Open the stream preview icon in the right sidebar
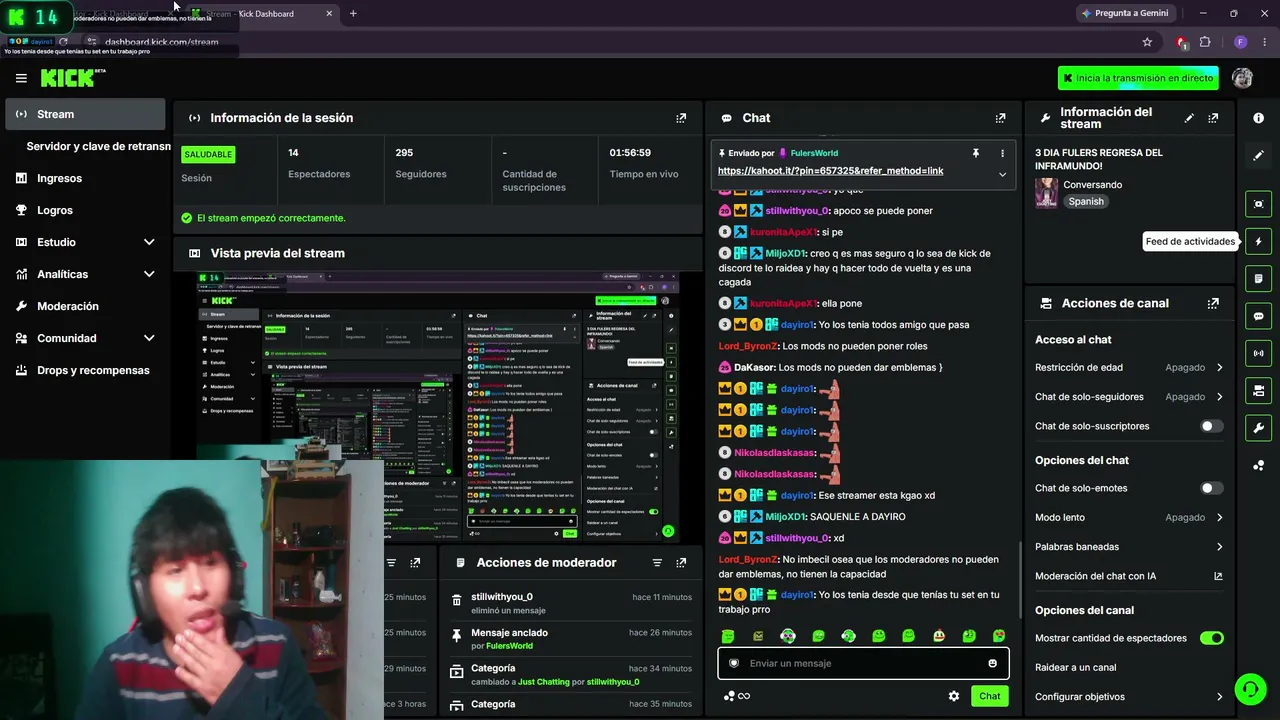This screenshot has height=720, width=1280. point(1258,204)
